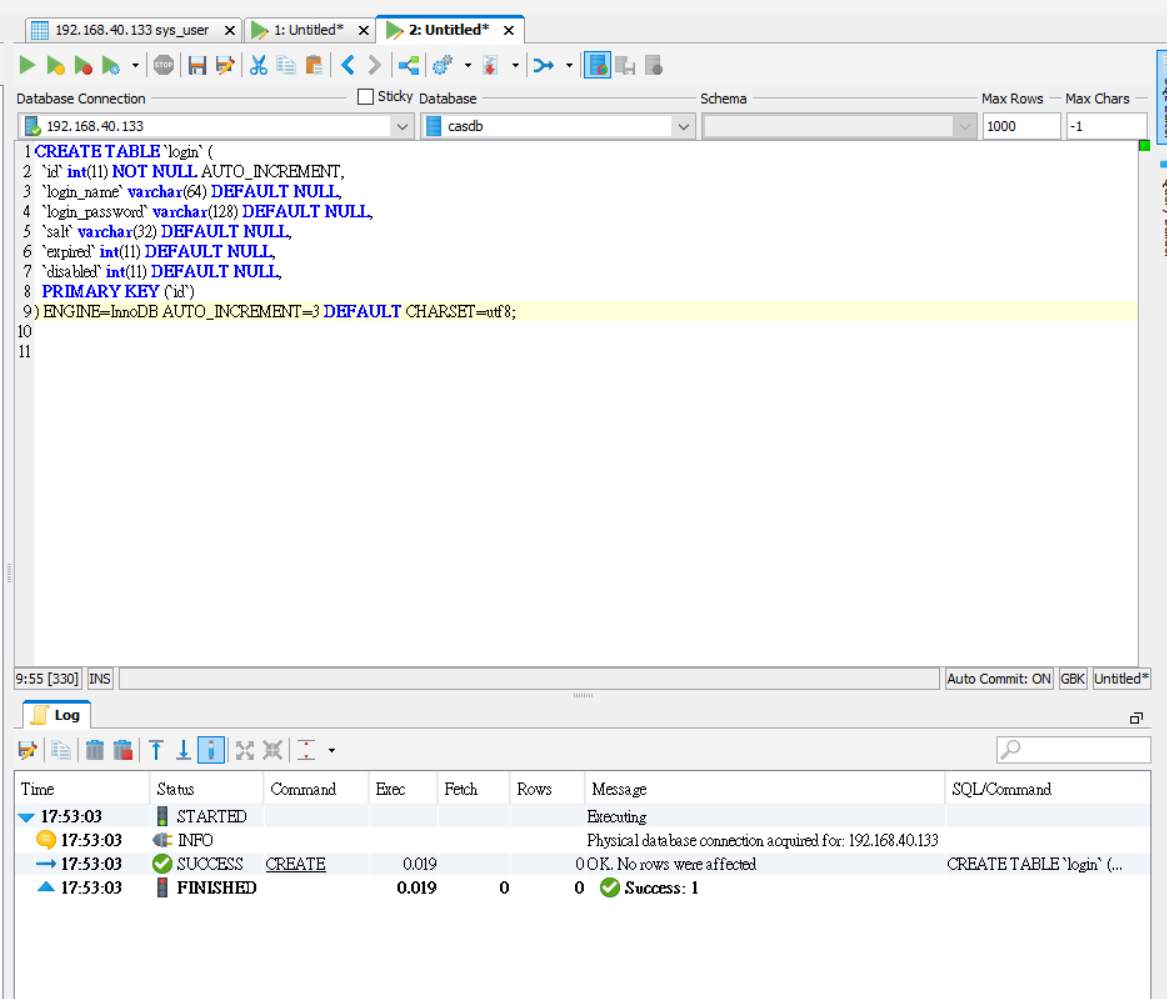1167x999 pixels.
Task: Click the CREATE command link in the log
Action: coord(295,864)
